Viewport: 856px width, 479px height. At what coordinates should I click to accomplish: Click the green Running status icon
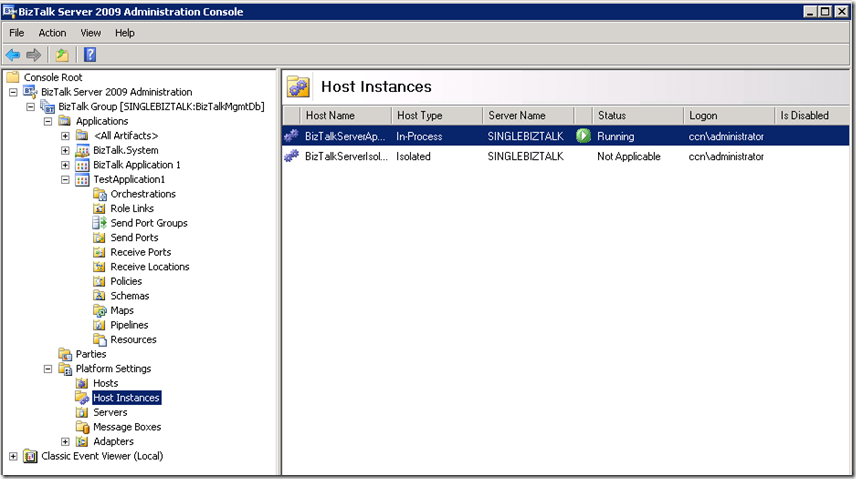[584, 135]
